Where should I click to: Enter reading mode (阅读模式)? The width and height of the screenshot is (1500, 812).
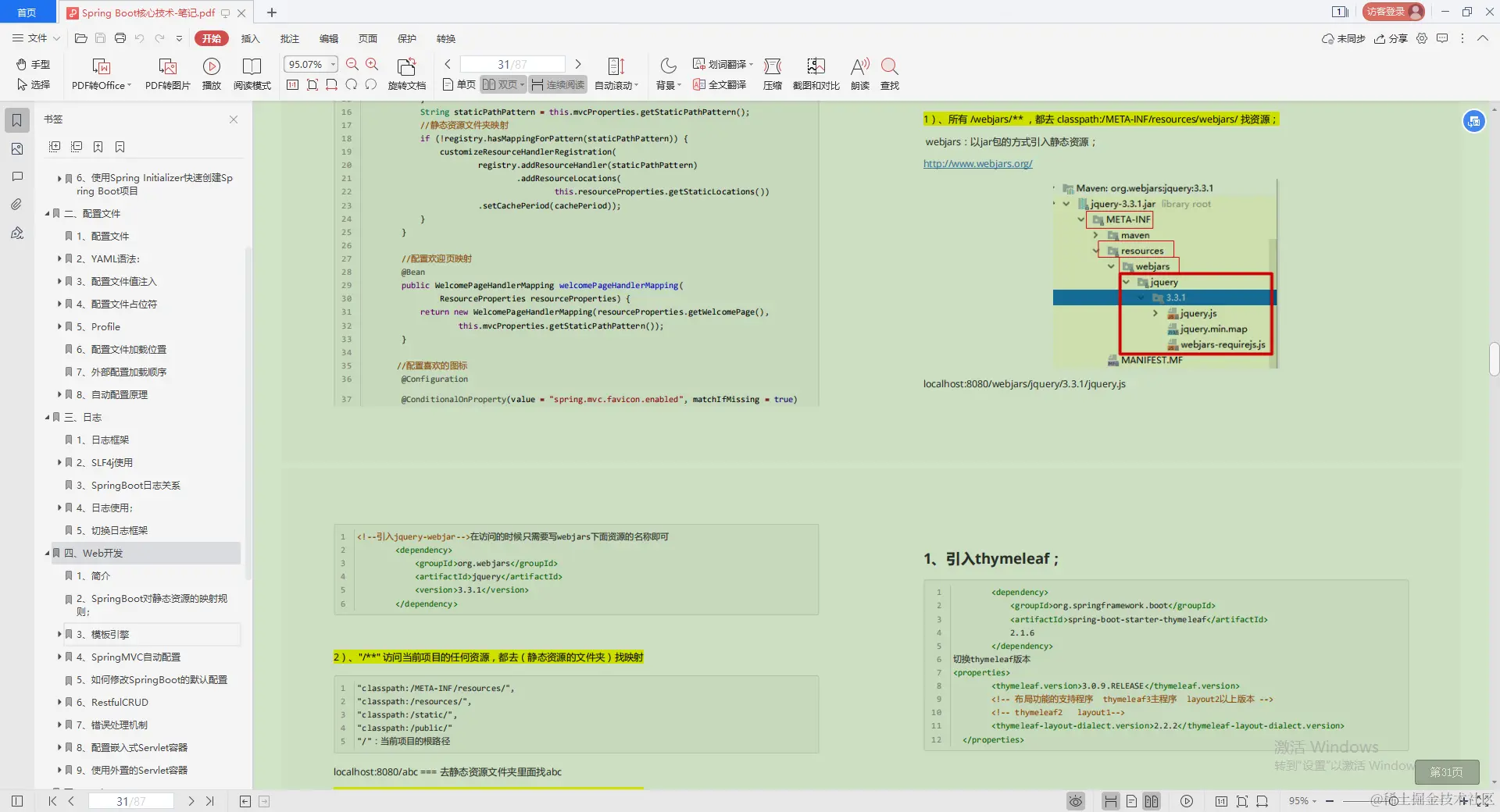[x=252, y=74]
